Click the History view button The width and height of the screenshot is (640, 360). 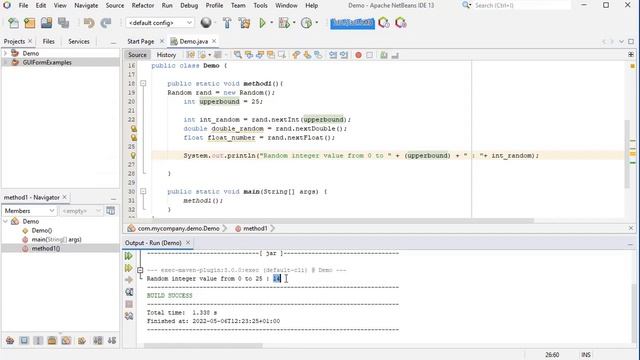pos(166,55)
